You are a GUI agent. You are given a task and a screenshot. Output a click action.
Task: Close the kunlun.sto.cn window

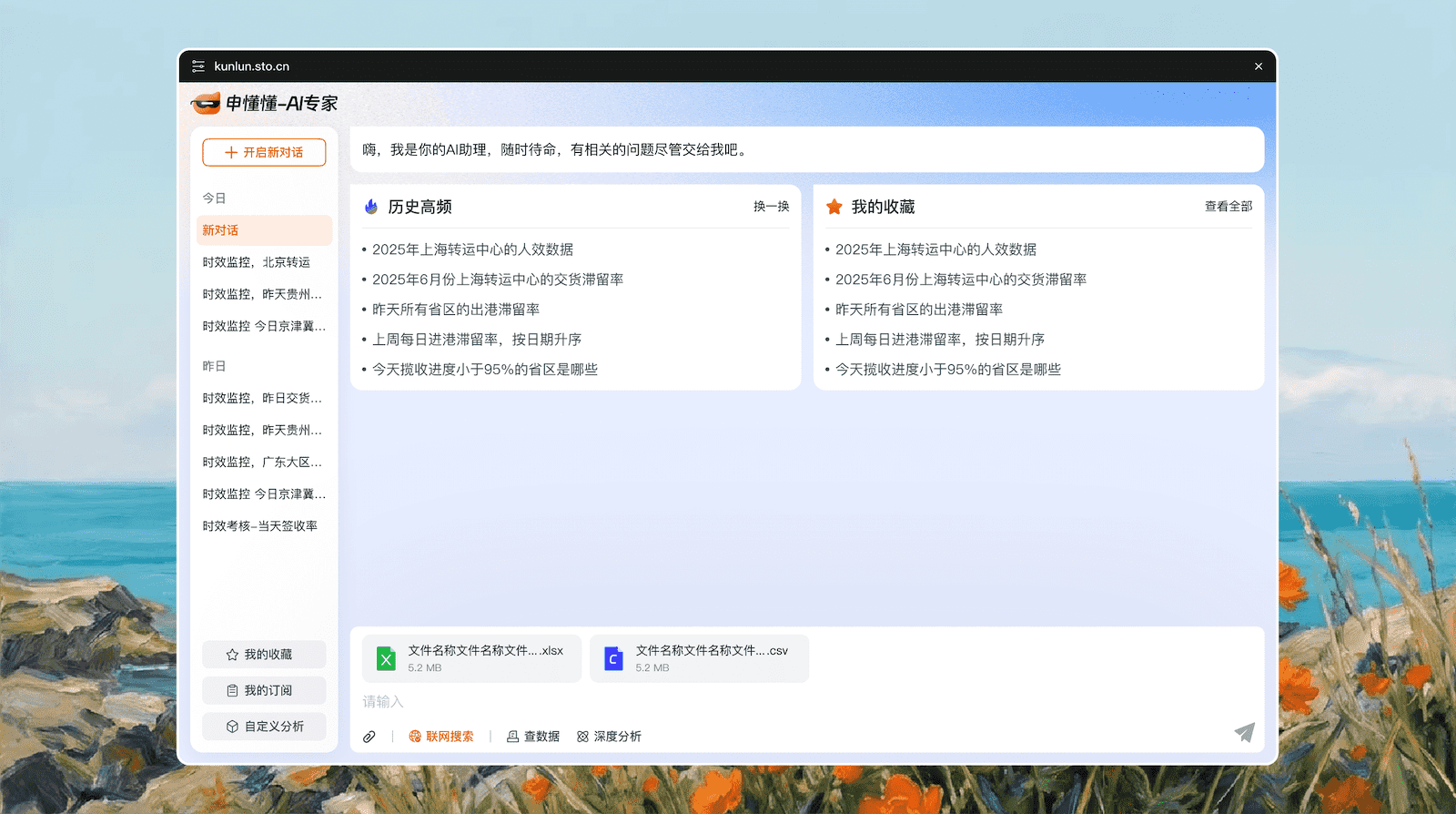coord(1259,66)
